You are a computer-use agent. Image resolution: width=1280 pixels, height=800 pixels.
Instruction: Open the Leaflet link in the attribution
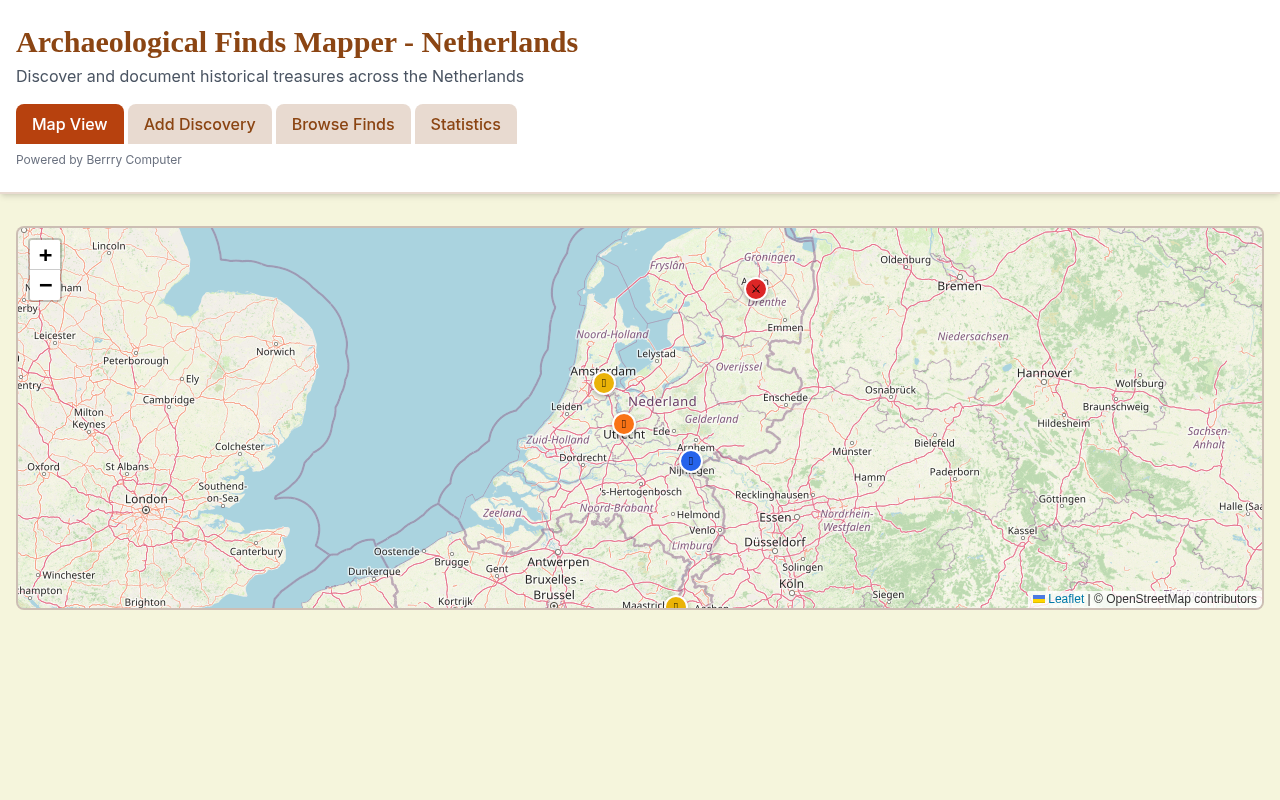pyautogui.click(x=1064, y=598)
